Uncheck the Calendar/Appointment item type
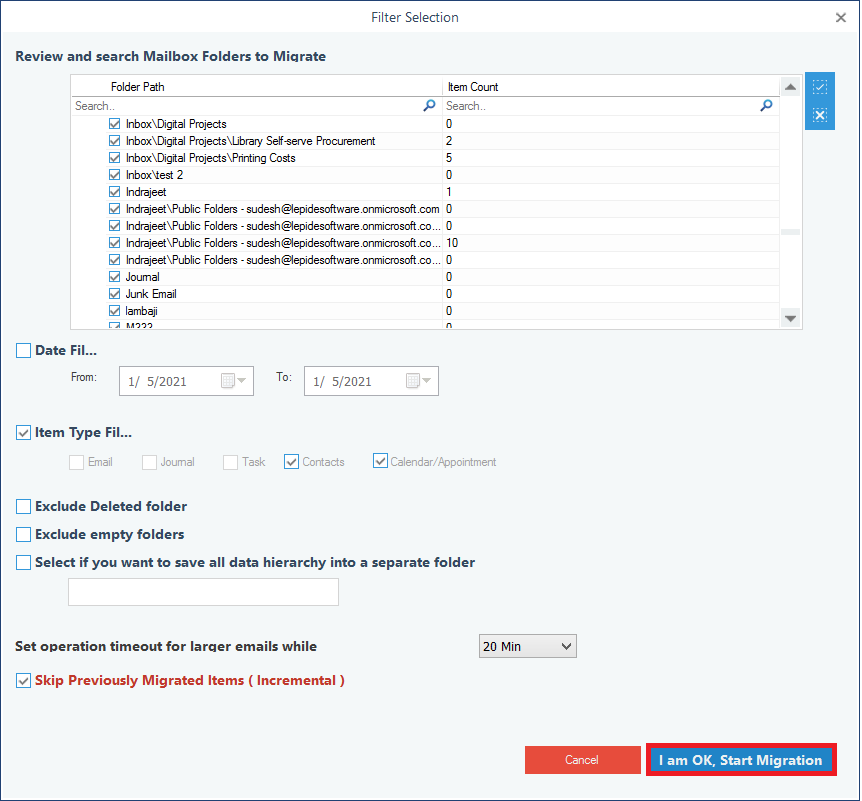The width and height of the screenshot is (862, 801). [380, 461]
